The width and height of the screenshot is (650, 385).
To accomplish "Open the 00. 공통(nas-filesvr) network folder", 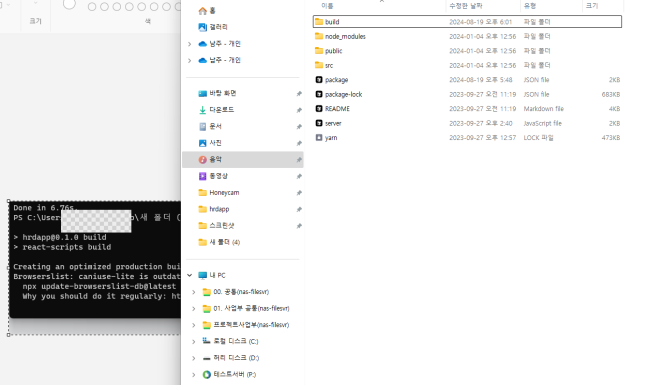I will 241,292.
